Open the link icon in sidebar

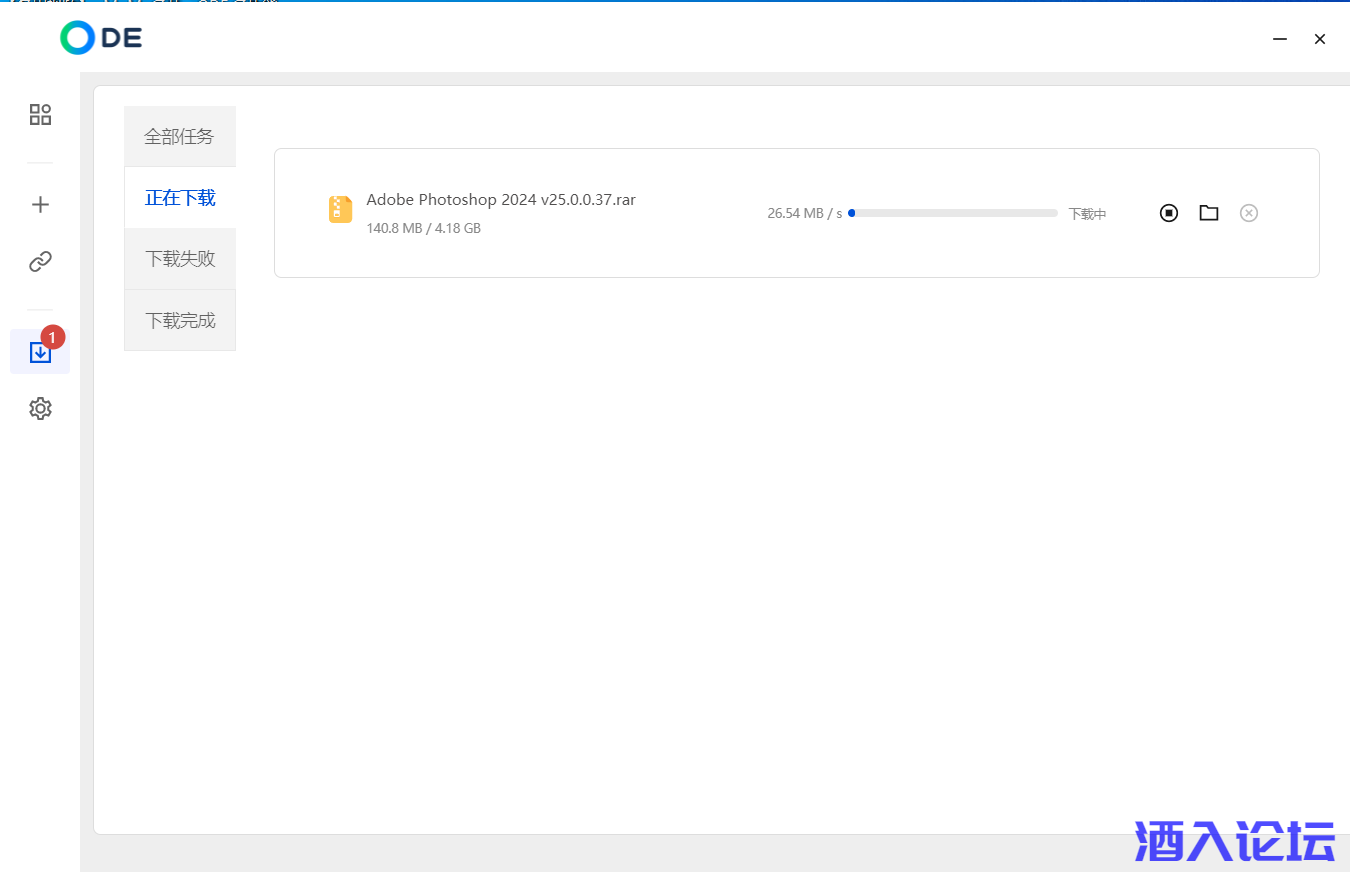coord(40,262)
